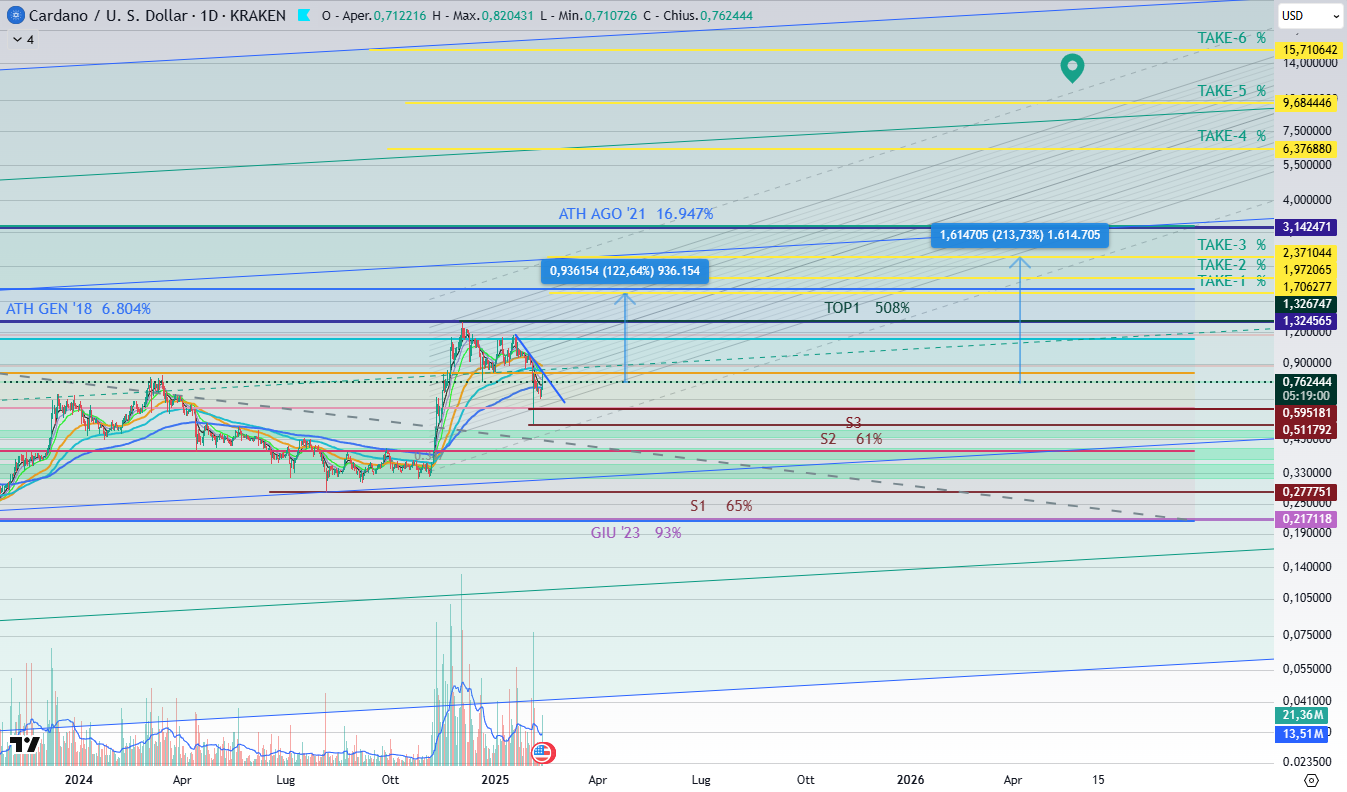The image size is (1347, 792).
Task: Click the 2026 label on time axis
Action: click(x=910, y=779)
